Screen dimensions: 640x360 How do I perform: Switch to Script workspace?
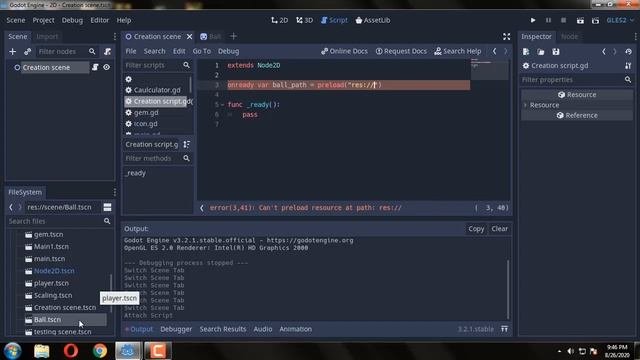click(334, 20)
